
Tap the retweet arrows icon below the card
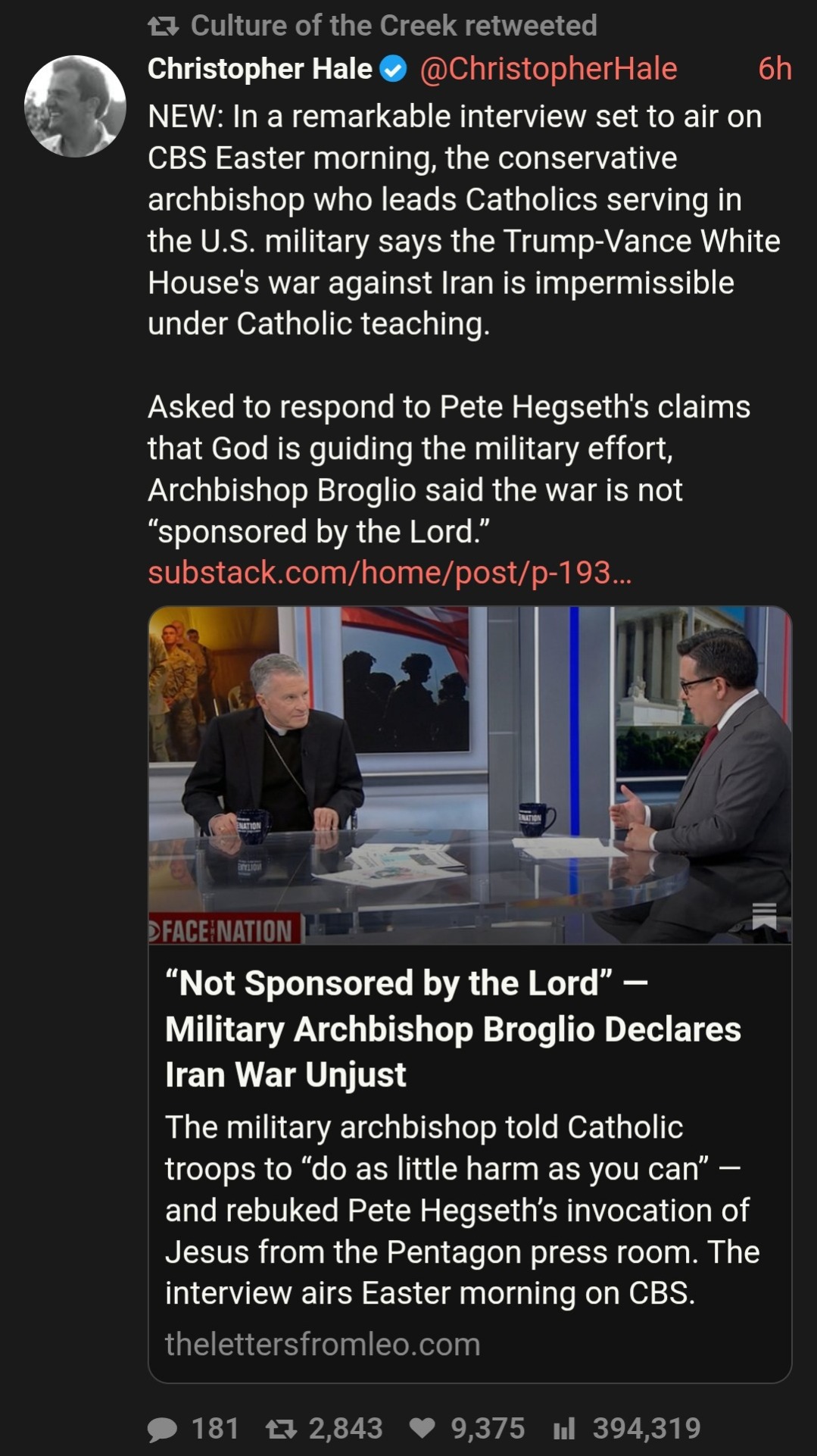pos(281,1429)
